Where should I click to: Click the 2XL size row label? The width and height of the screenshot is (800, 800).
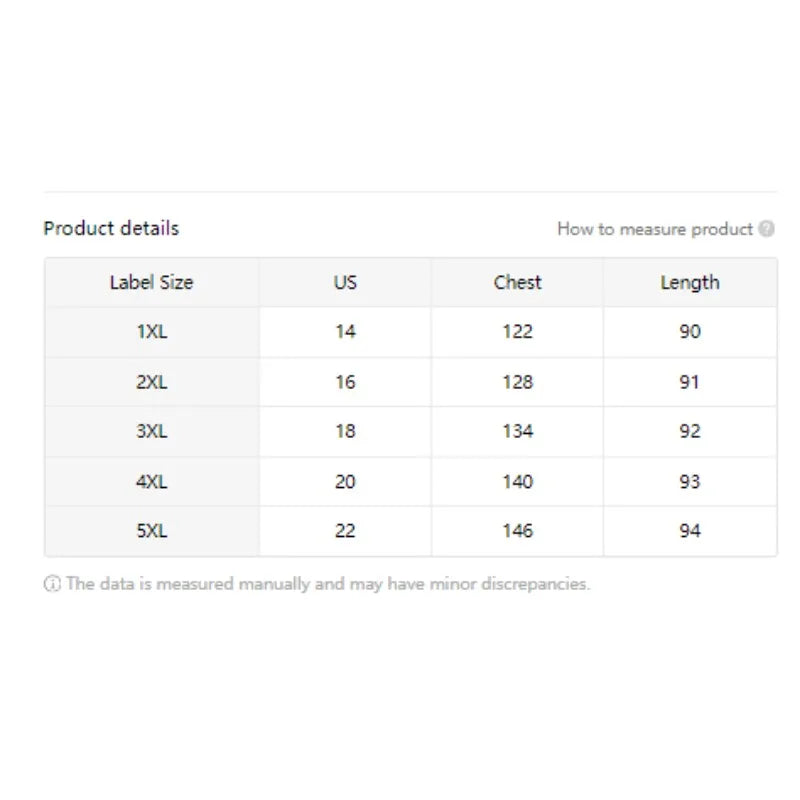click(x=152, y=382)
